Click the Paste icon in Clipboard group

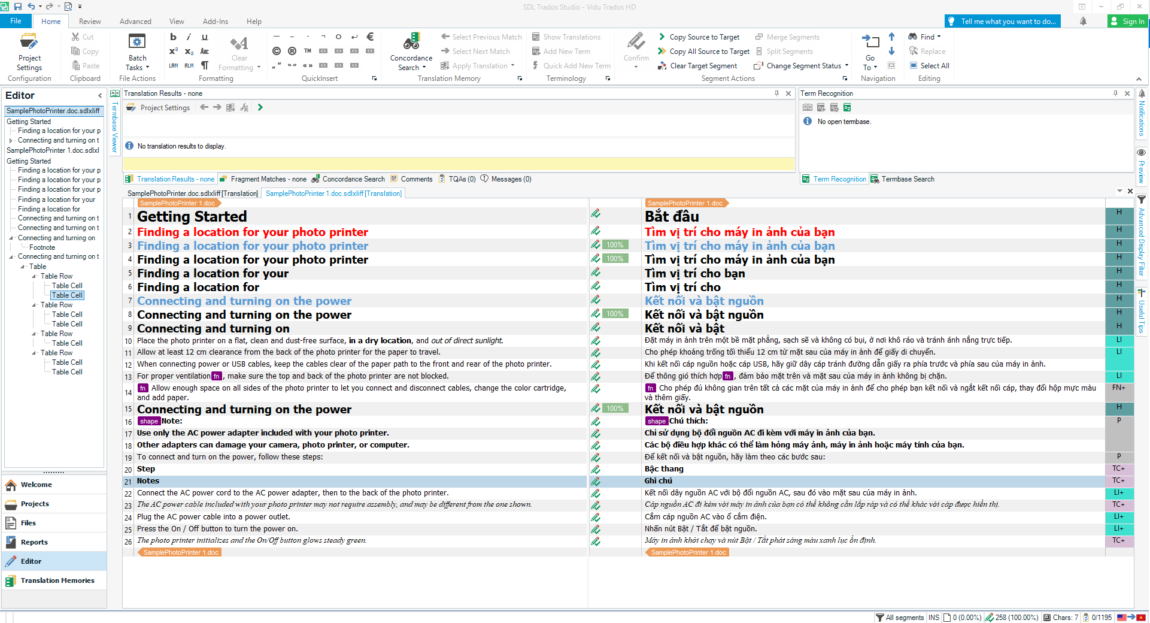point(76,65)
